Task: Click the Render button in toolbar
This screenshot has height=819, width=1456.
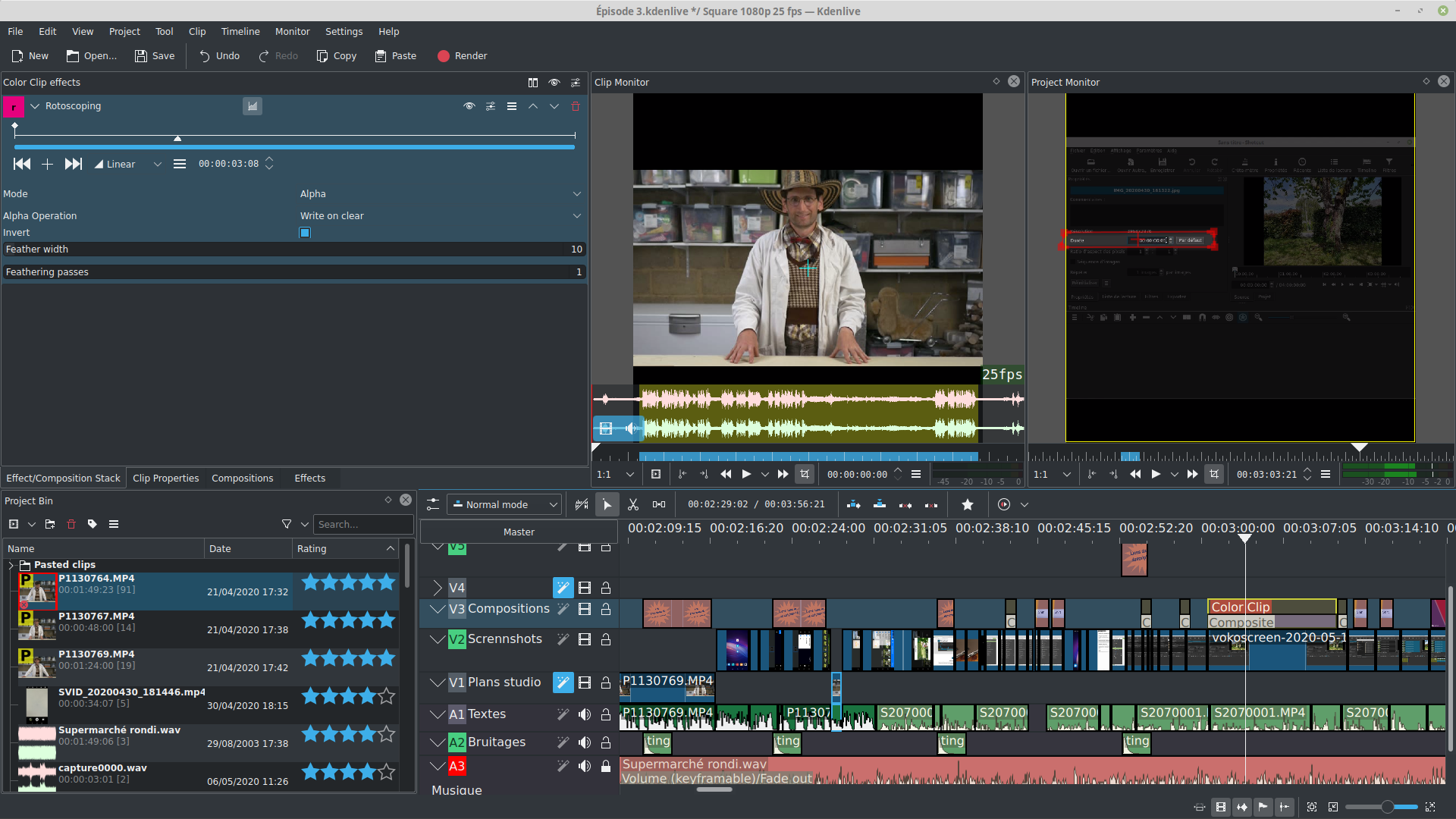Action: [x=460, y=55]
